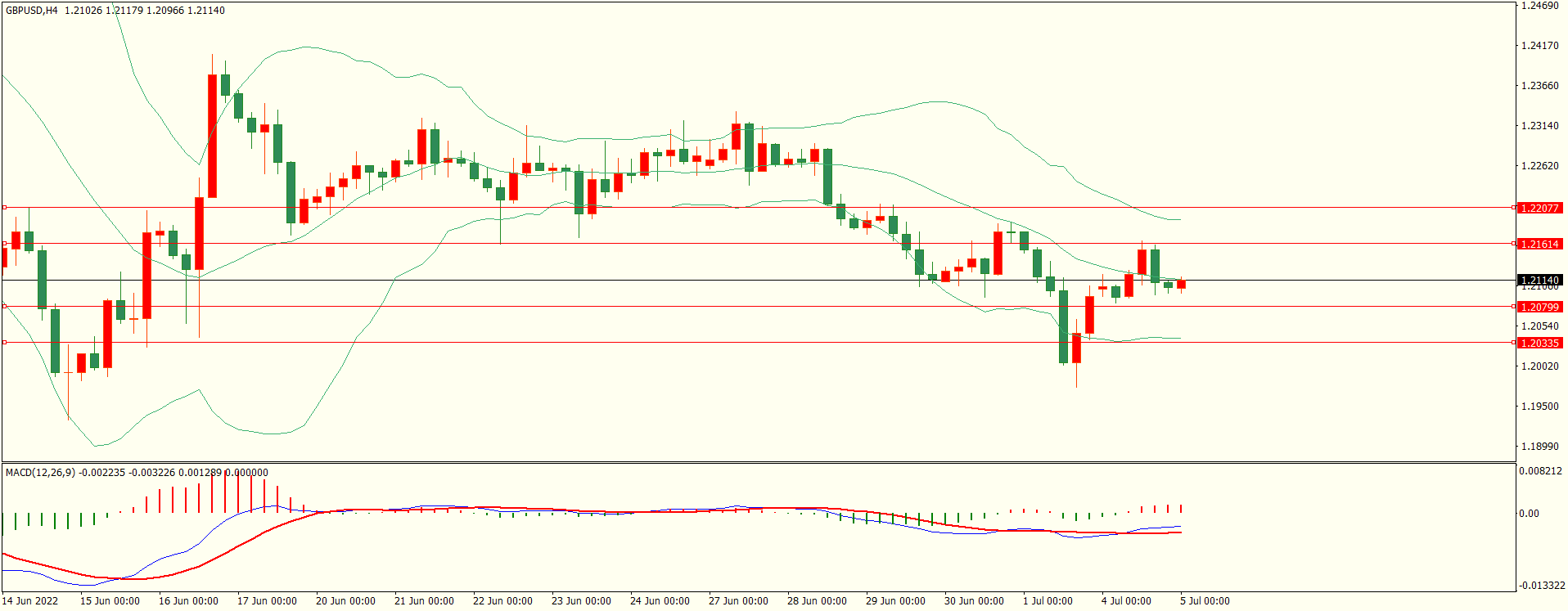Viewport: 1568px width, 611px height.
Task: Select the 14 Jun 2022 date label
Action: [x=30, y=601]
